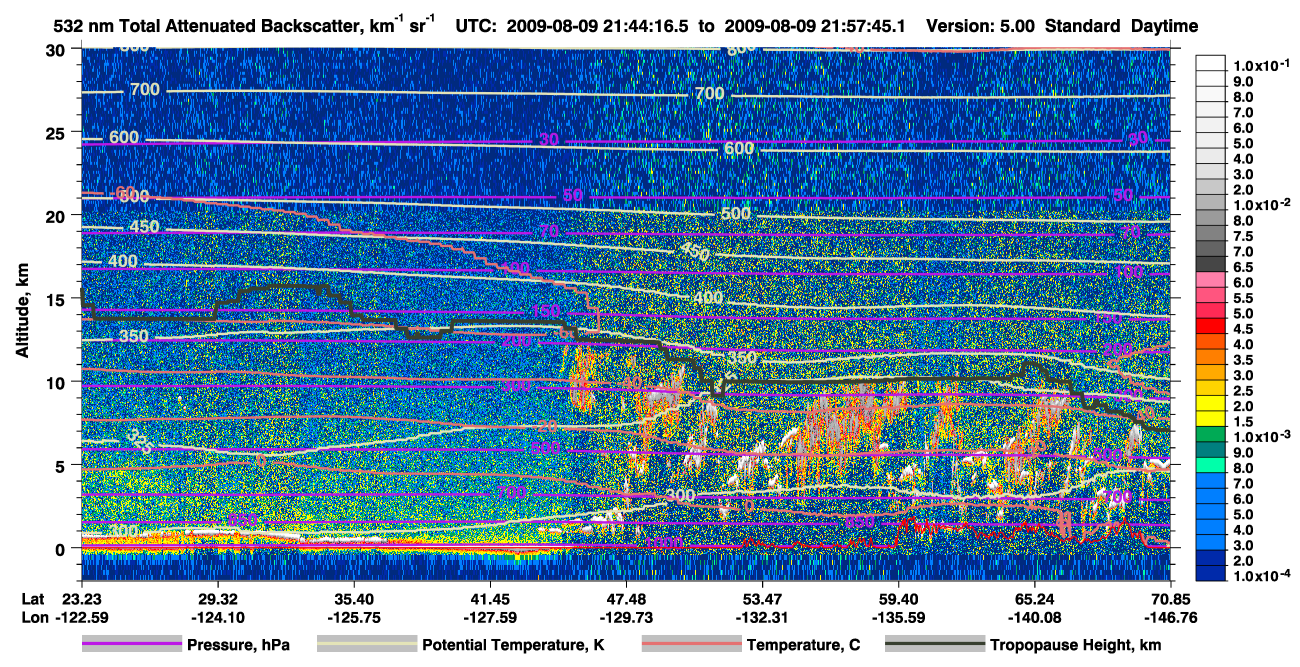The image size is (1300, 667).
Task: Click the altitude axis tick '30'
Action: click(57, 49)
